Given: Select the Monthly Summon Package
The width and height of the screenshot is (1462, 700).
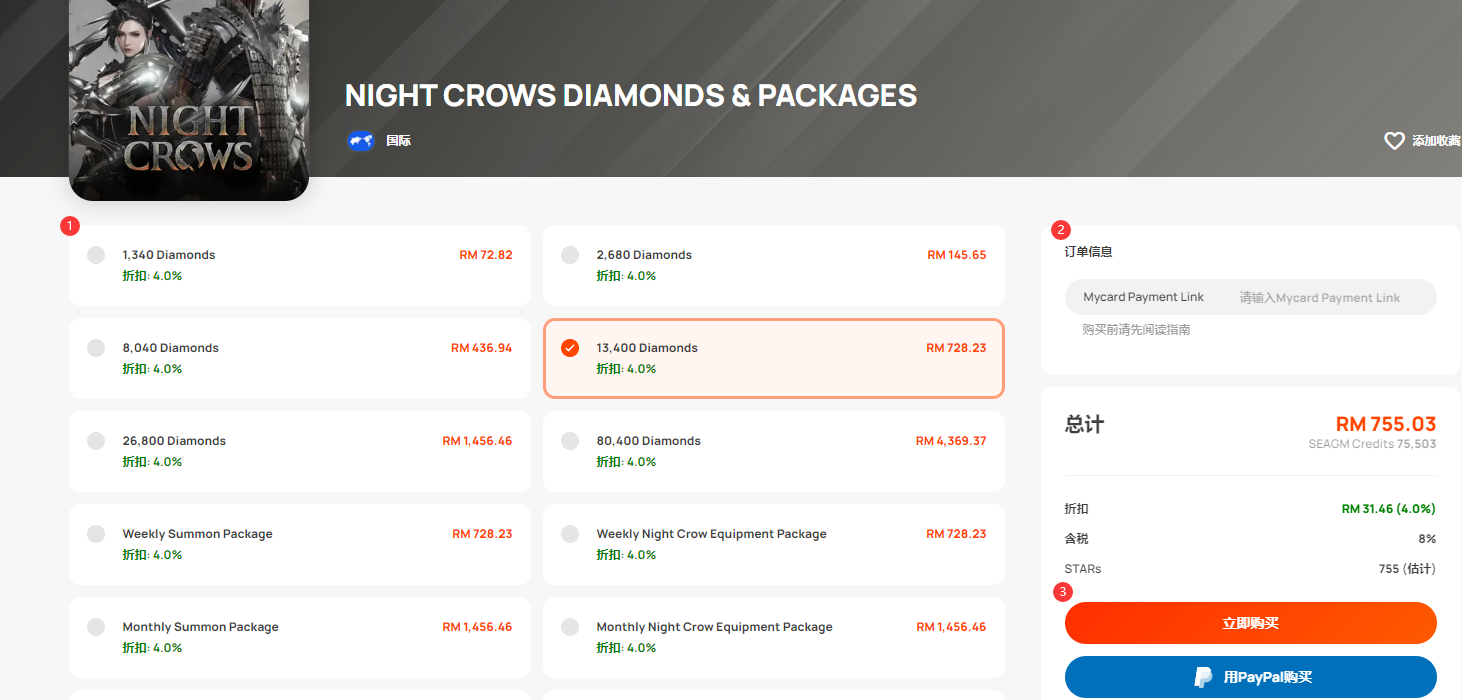Looking at the screenshot, I should pyautogui.click(x=300, y=637).
